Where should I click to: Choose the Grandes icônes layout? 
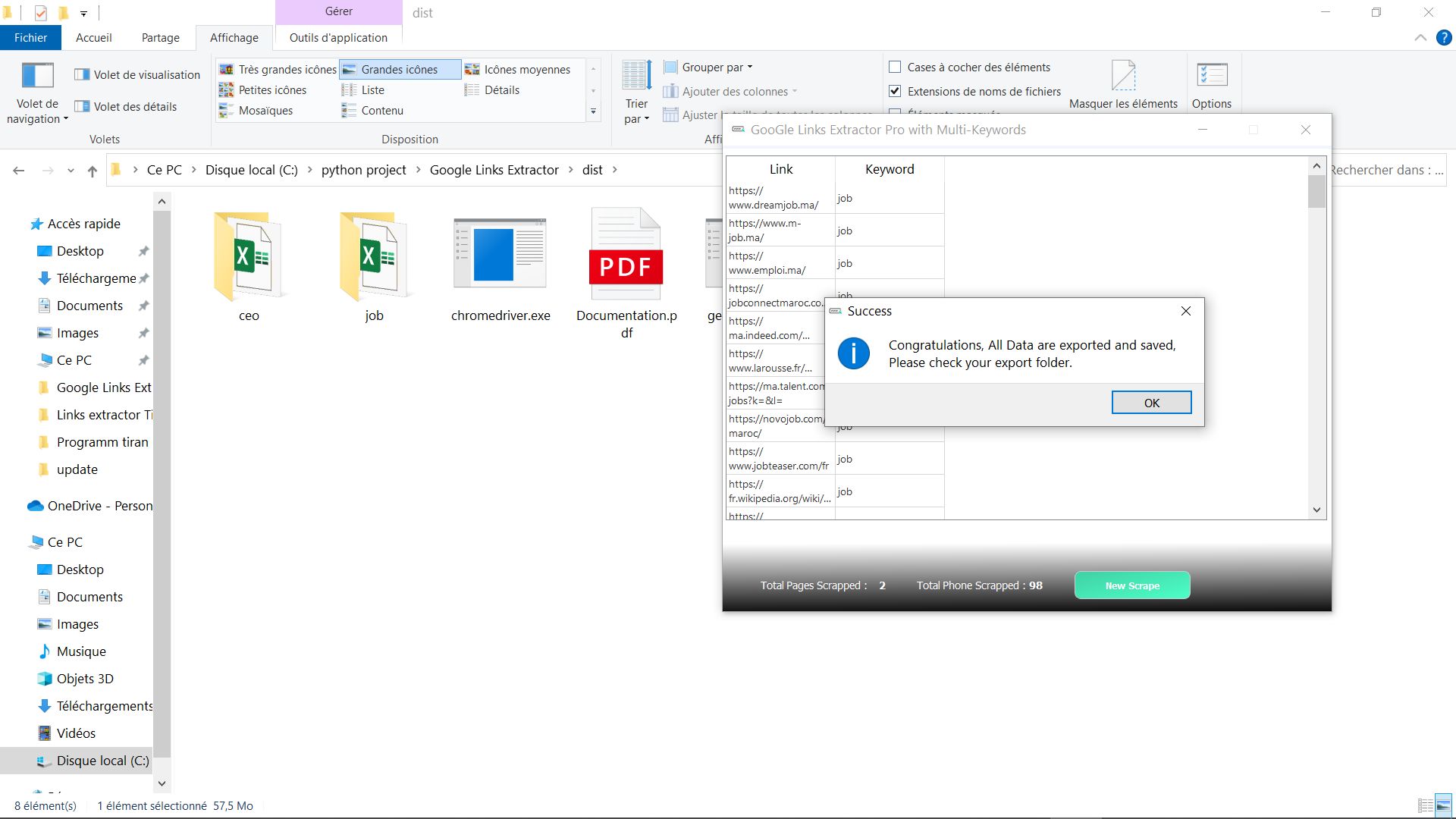point(400,69)
